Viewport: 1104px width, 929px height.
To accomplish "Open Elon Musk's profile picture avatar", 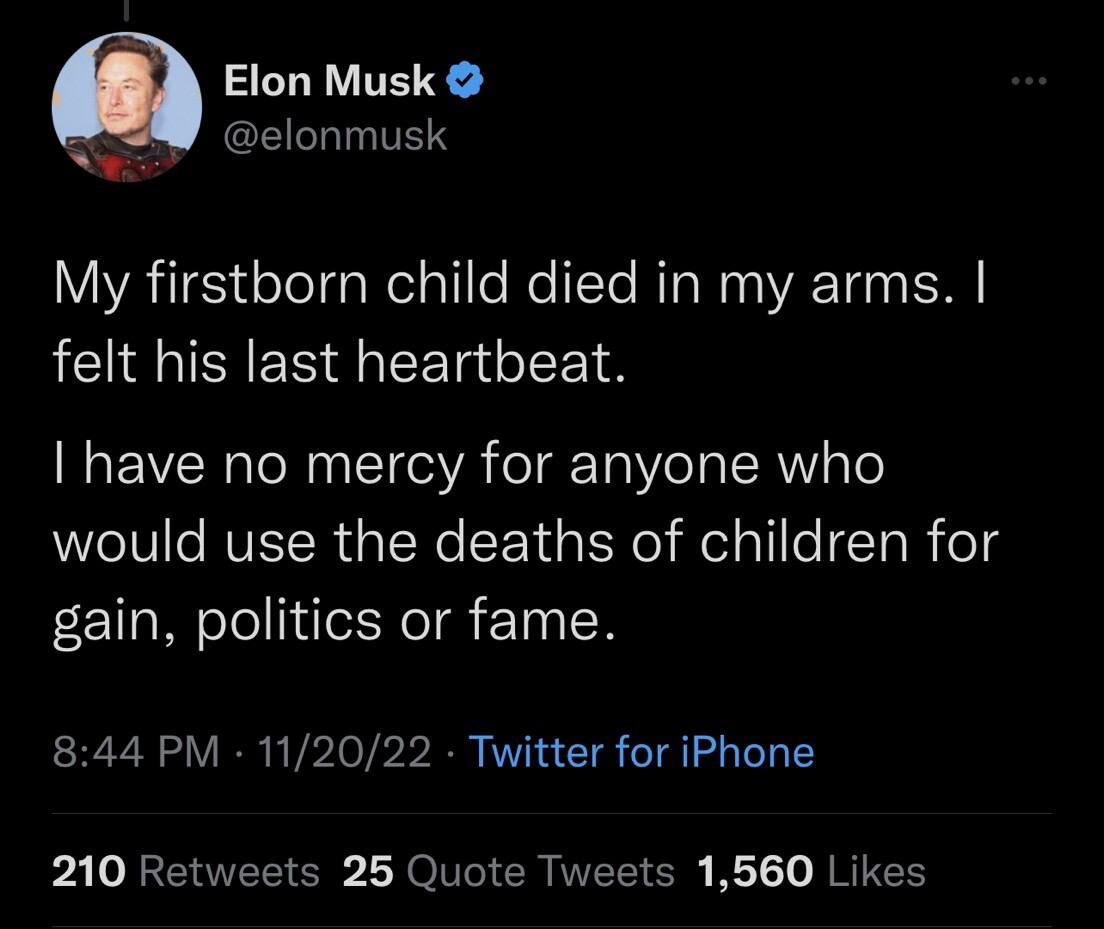I will [126, 107].
